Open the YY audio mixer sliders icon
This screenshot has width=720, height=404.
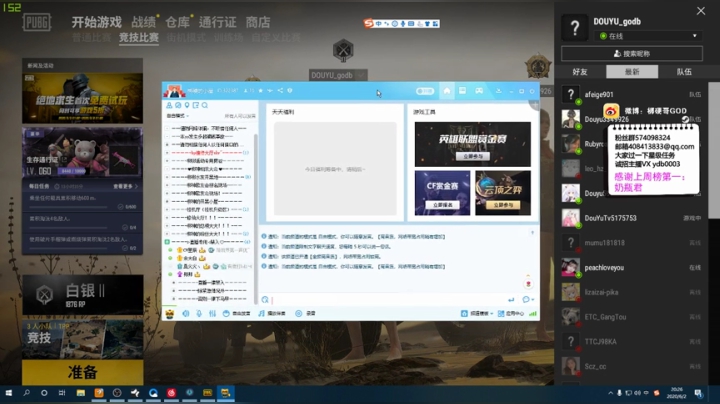pyautogui.click(x=212, y=313)
